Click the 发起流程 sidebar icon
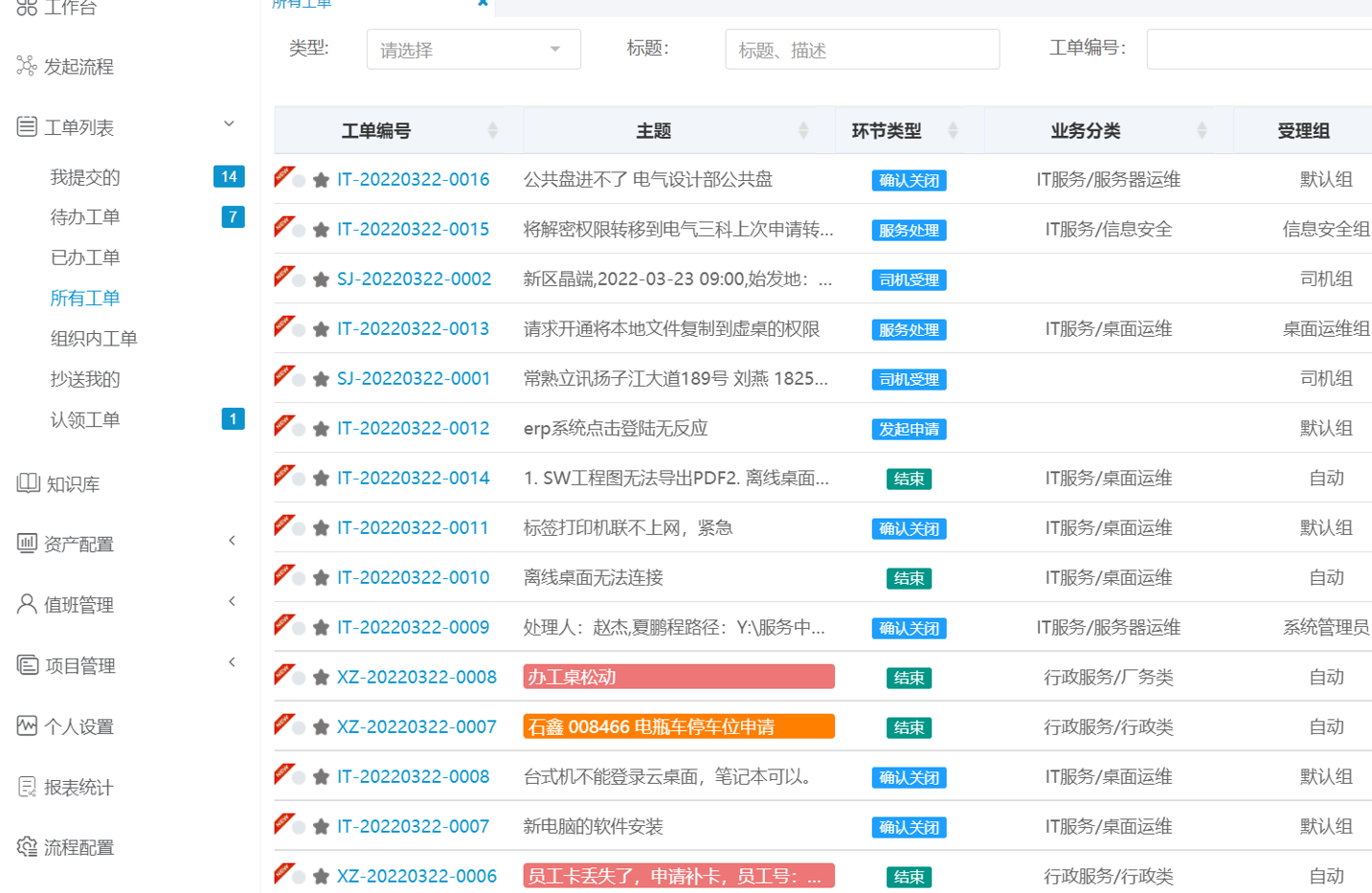 point(27,66)
